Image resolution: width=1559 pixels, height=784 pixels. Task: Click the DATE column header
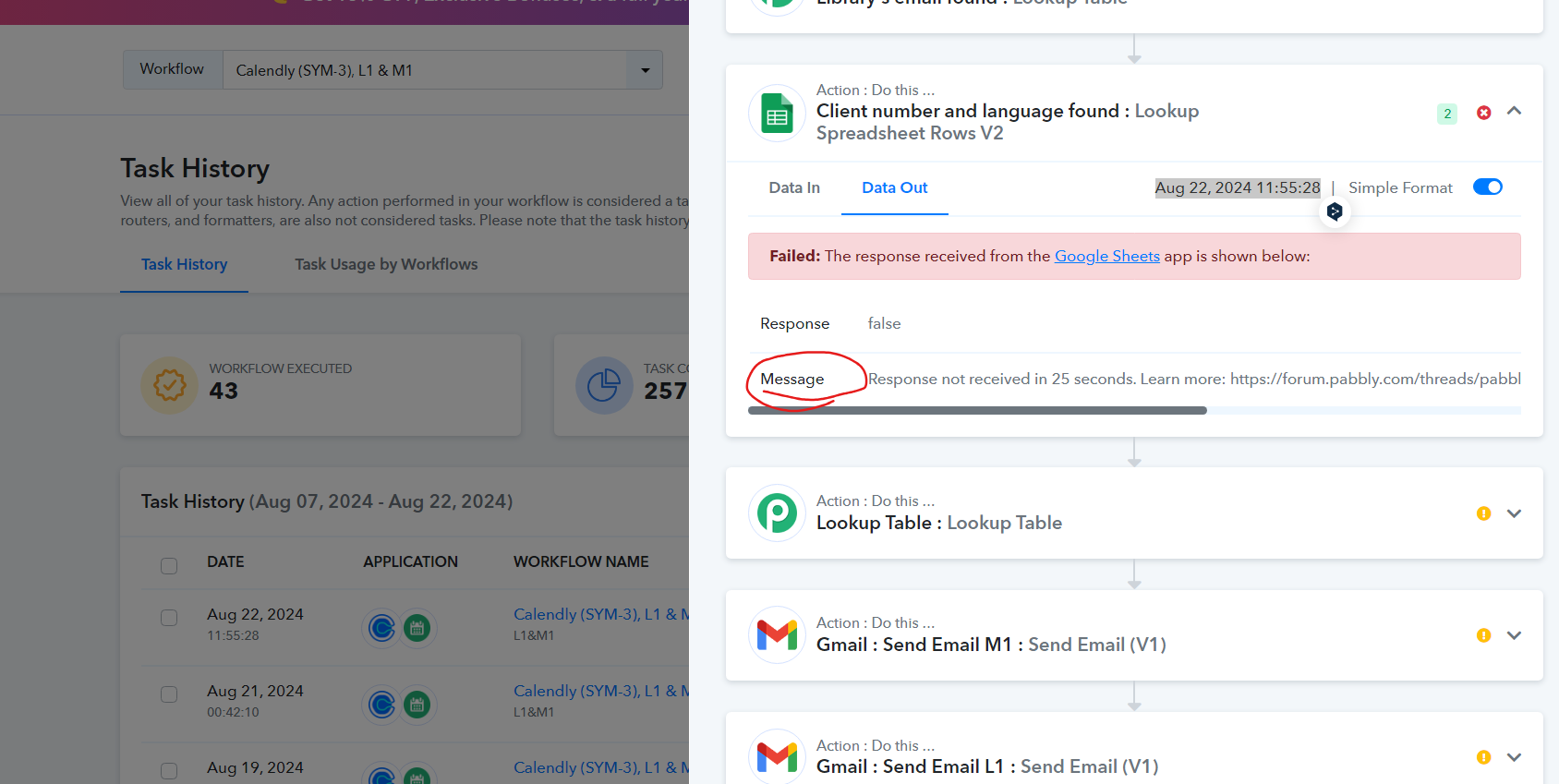point(225,561)
